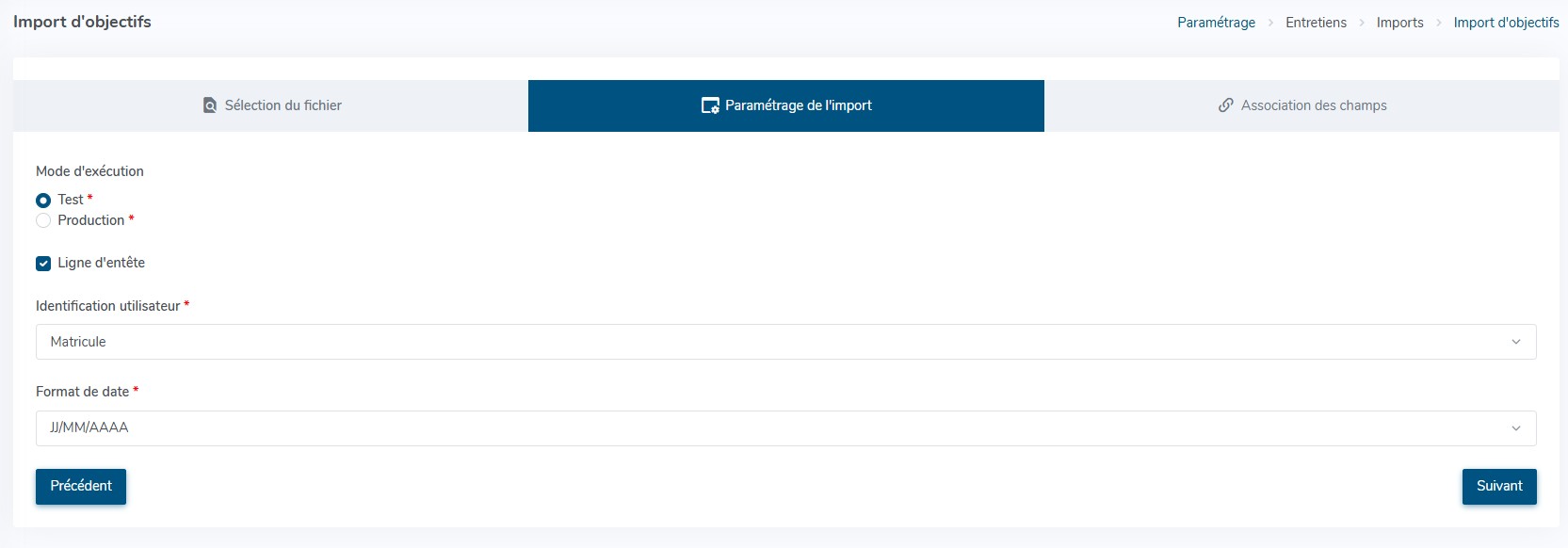Click the Suivant button

pyautogui.click(x=1498, y=486)
